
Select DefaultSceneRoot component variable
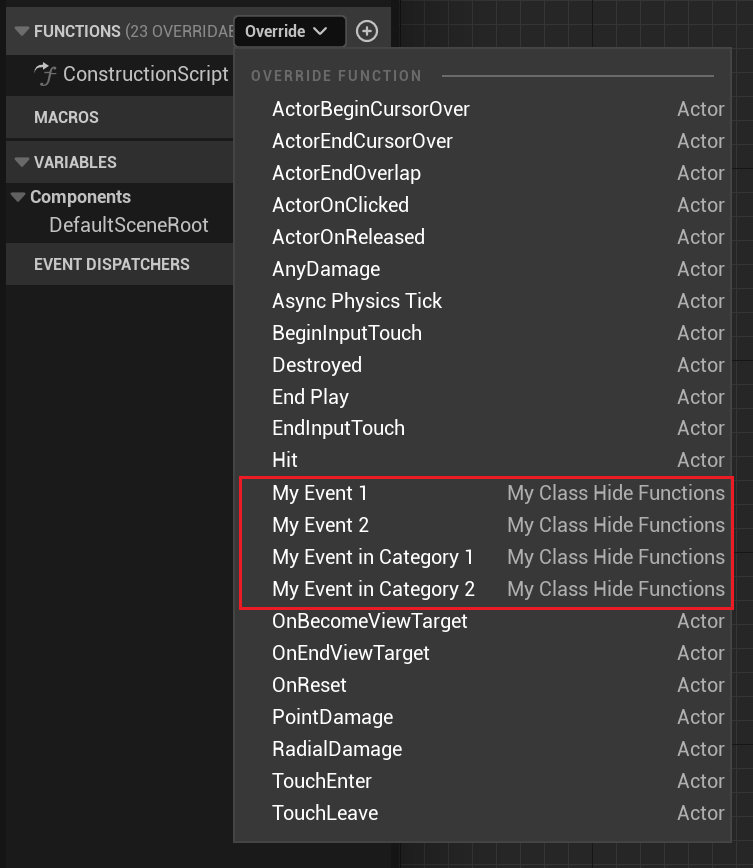(129, 225)
